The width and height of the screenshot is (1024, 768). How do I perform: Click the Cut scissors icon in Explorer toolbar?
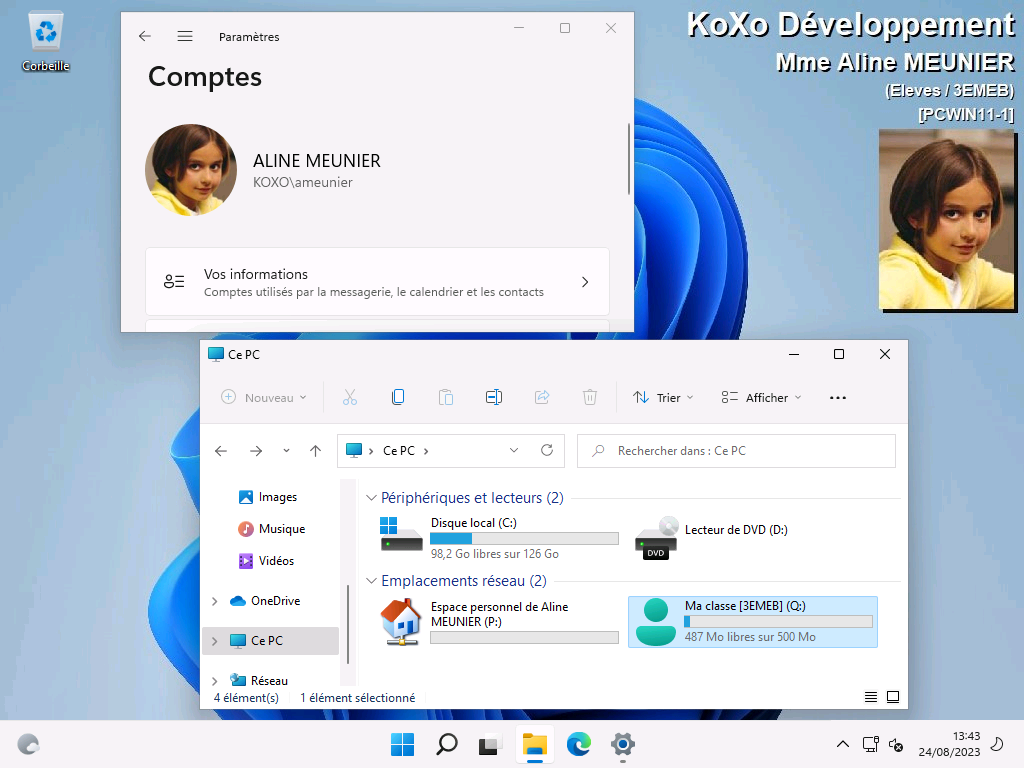point(349,397)
